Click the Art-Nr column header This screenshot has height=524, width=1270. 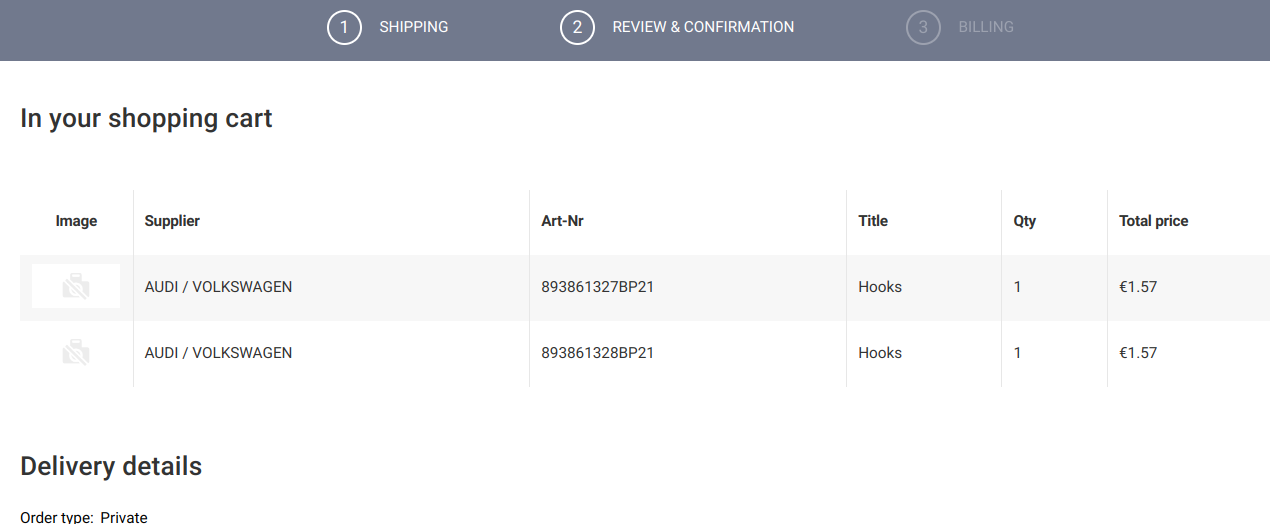point(562,221)
